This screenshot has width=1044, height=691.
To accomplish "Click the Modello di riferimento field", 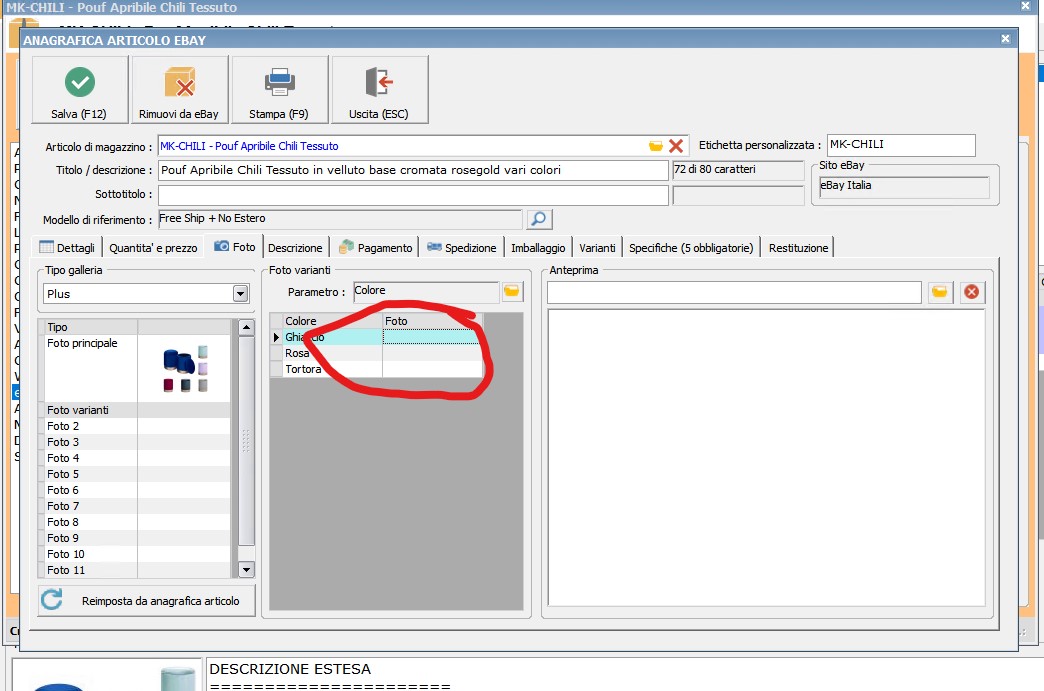I will [x=340, y=219].
